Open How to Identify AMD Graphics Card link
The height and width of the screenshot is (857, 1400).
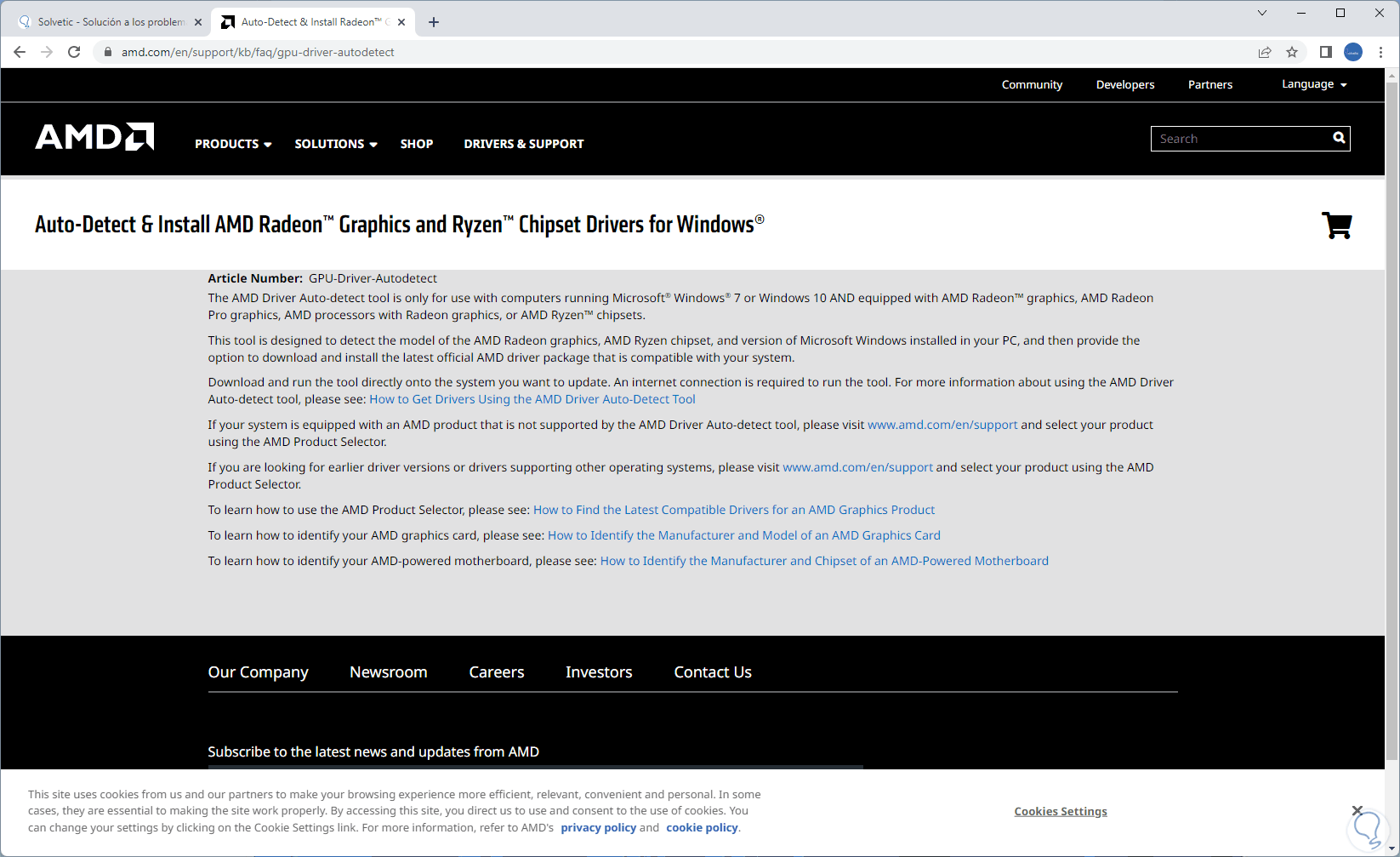pyautogui.click(x=744, y=535)
